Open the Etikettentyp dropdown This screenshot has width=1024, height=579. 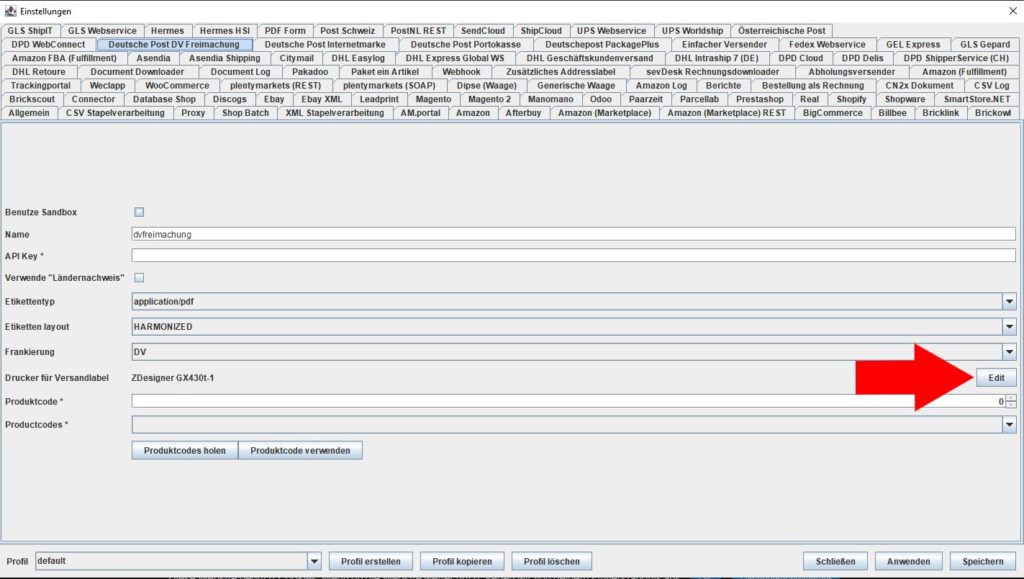(x=1009, y=302)
